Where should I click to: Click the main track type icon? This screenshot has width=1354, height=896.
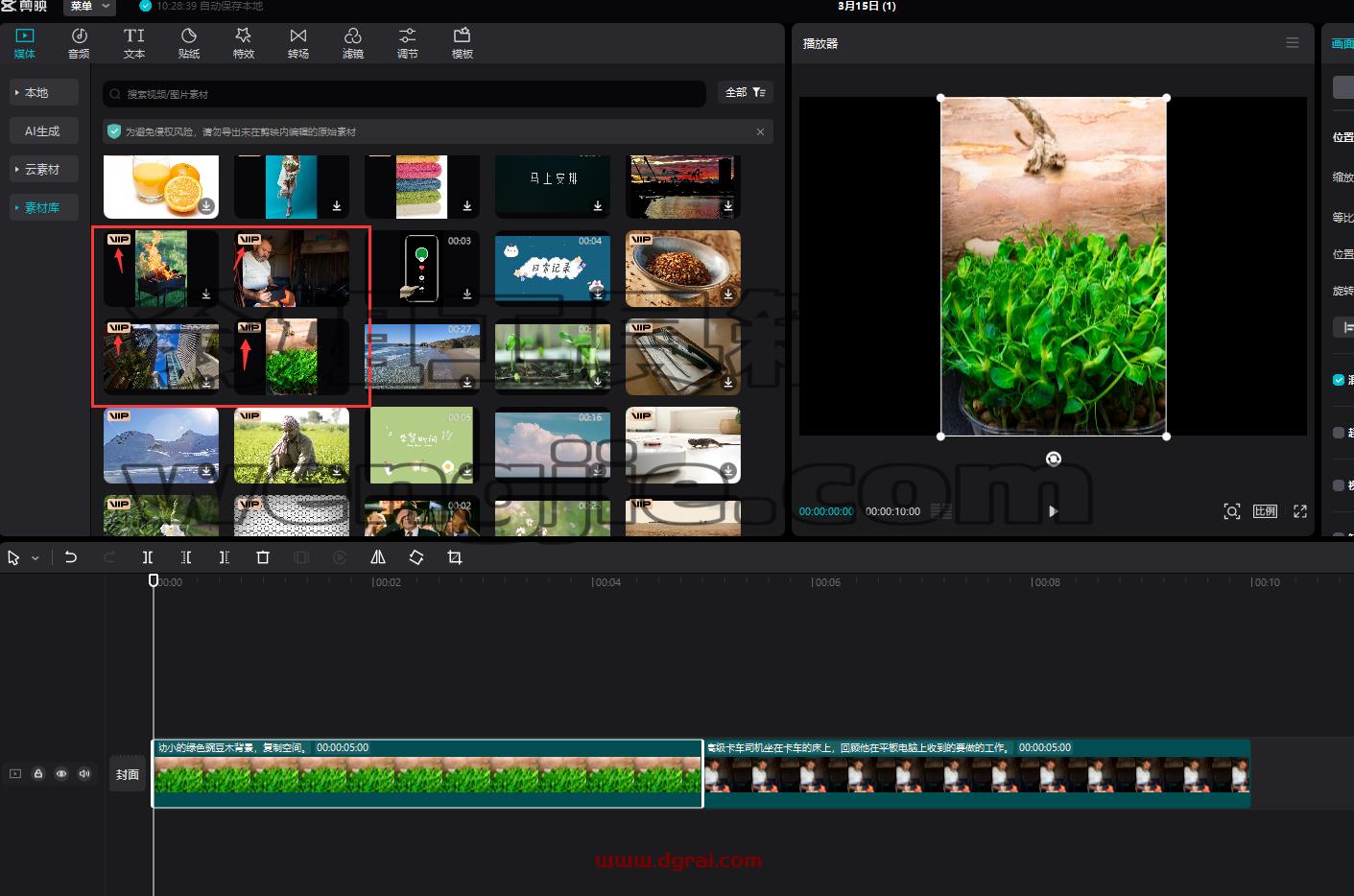[15, 773]
